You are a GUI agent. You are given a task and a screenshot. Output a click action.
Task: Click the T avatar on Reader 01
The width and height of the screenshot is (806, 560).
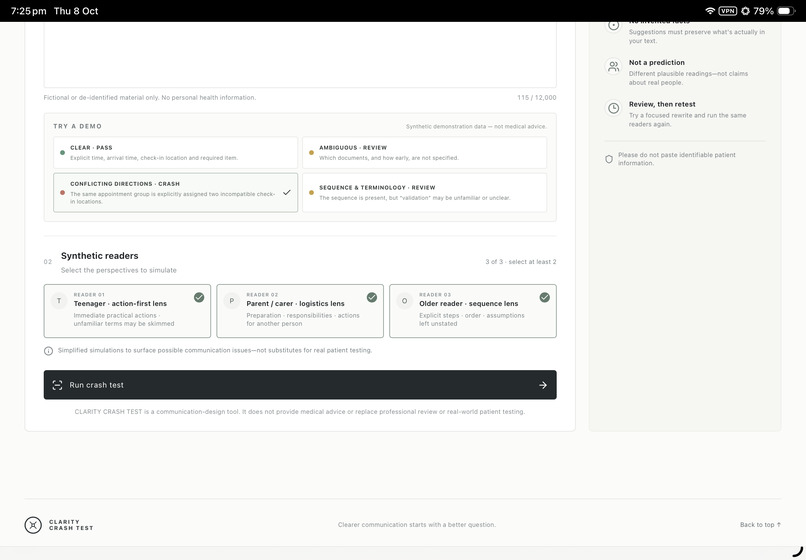tap(59, 301)
